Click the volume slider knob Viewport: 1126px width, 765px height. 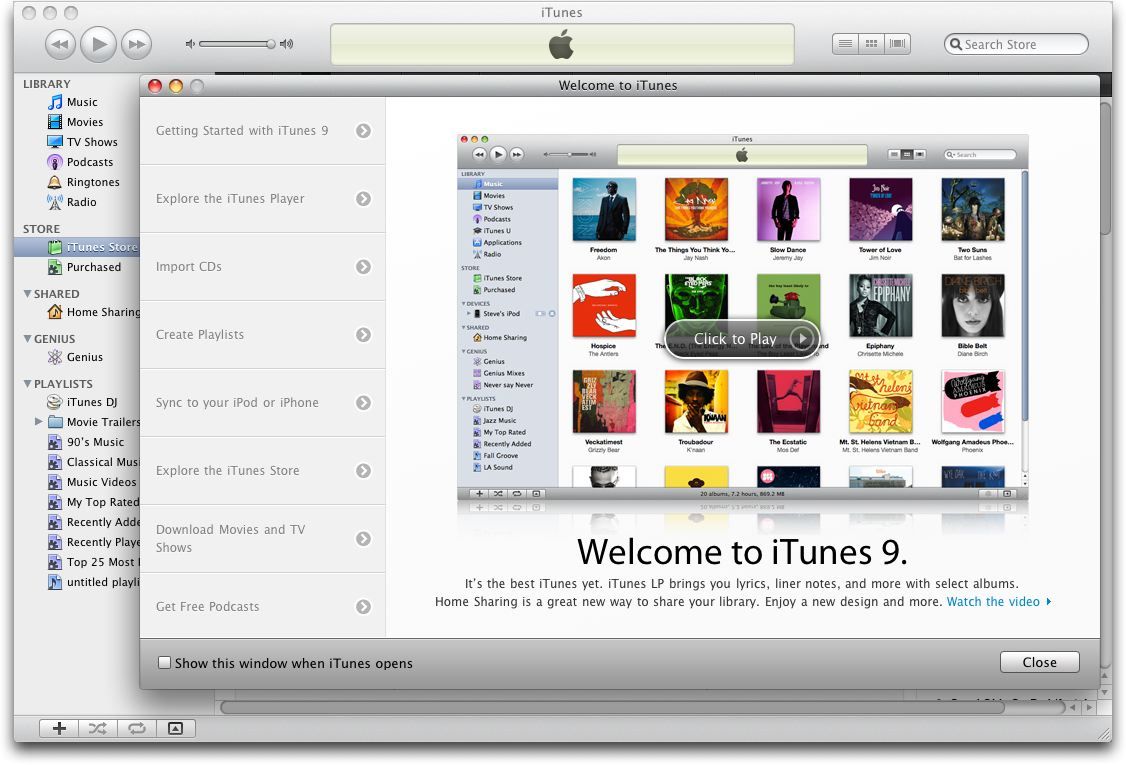[x=271, y=44]
